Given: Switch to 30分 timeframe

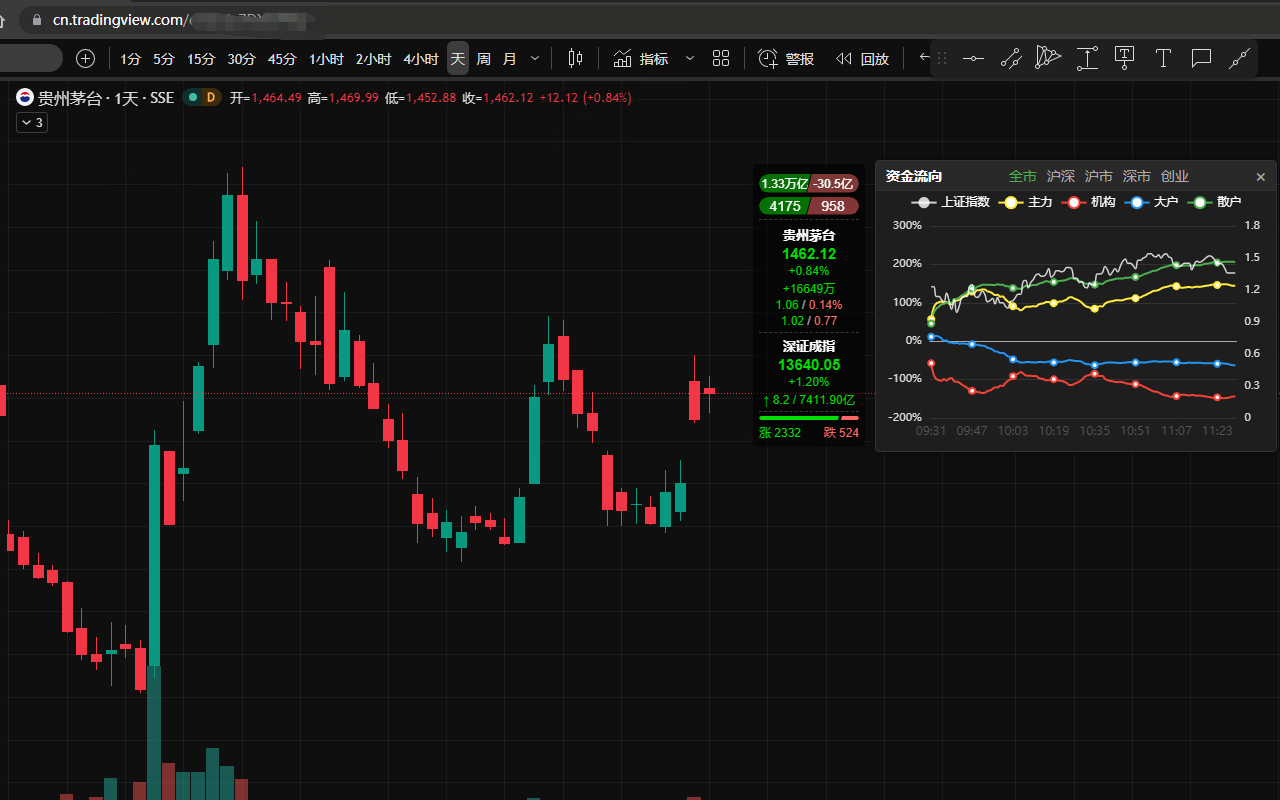Looking at the screenshot, I should [x=241, y=59].
